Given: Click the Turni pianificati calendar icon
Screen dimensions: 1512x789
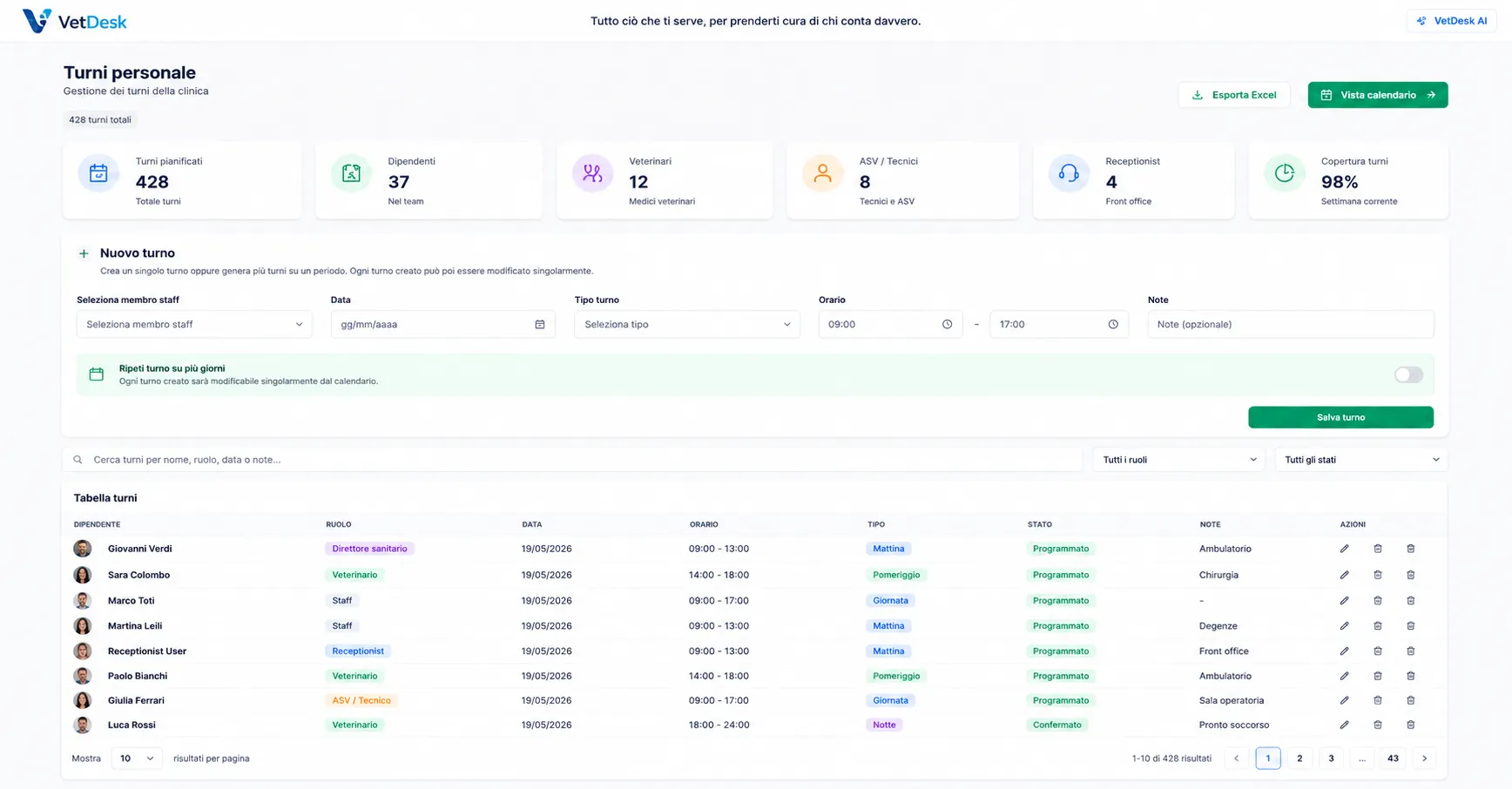Looking at the screenshot, I should (98, 173).
